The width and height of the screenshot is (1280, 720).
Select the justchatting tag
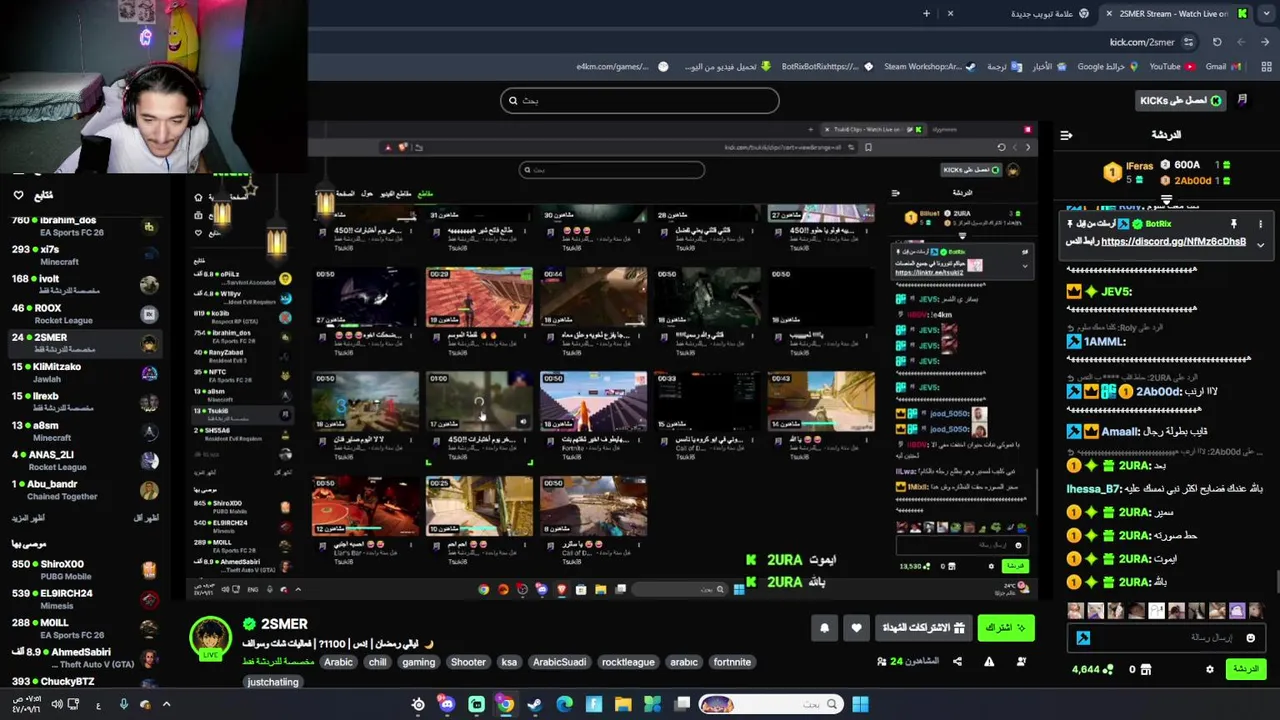pos(273,682)
